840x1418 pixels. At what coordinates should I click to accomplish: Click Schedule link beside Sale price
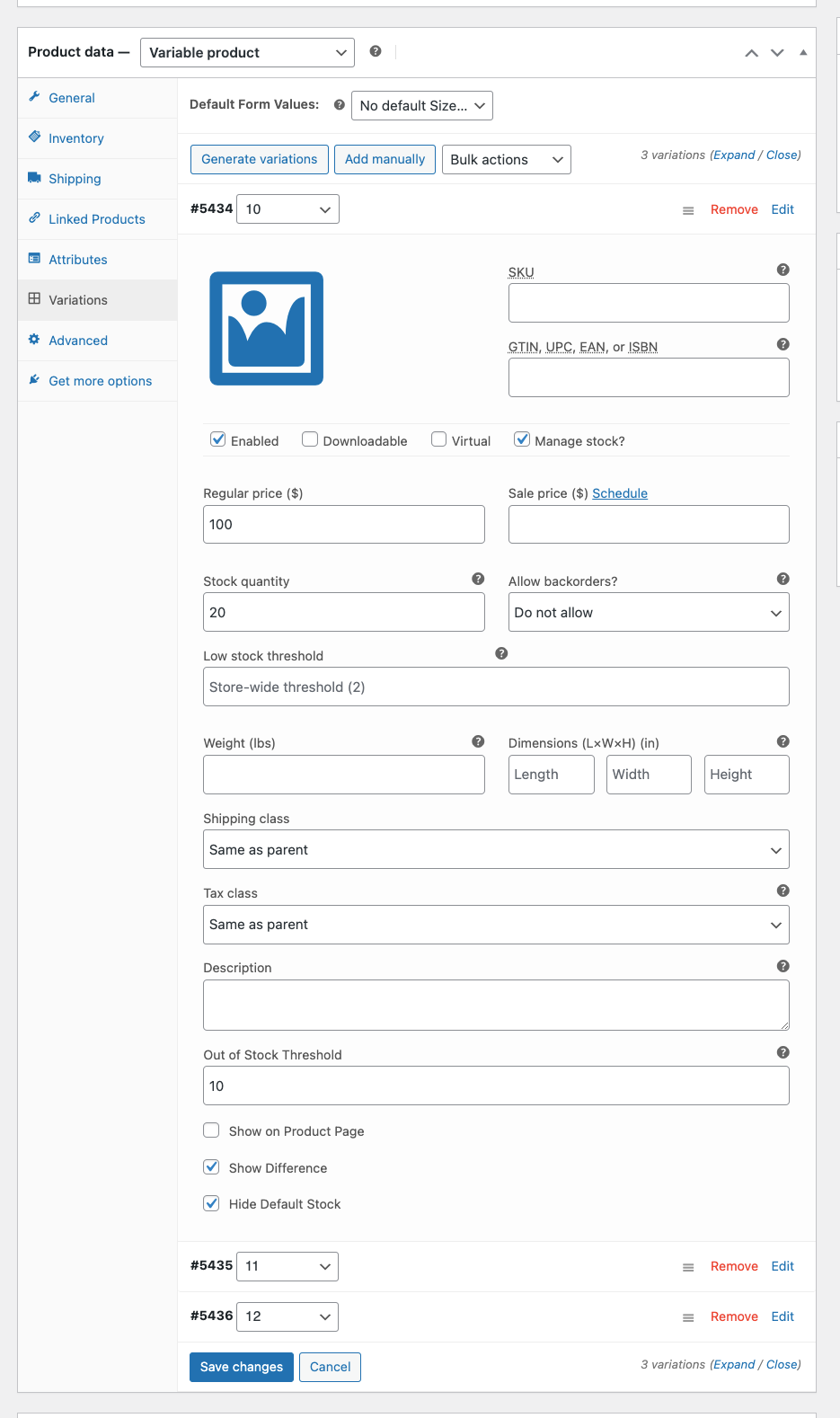click(x=619, y=493)
